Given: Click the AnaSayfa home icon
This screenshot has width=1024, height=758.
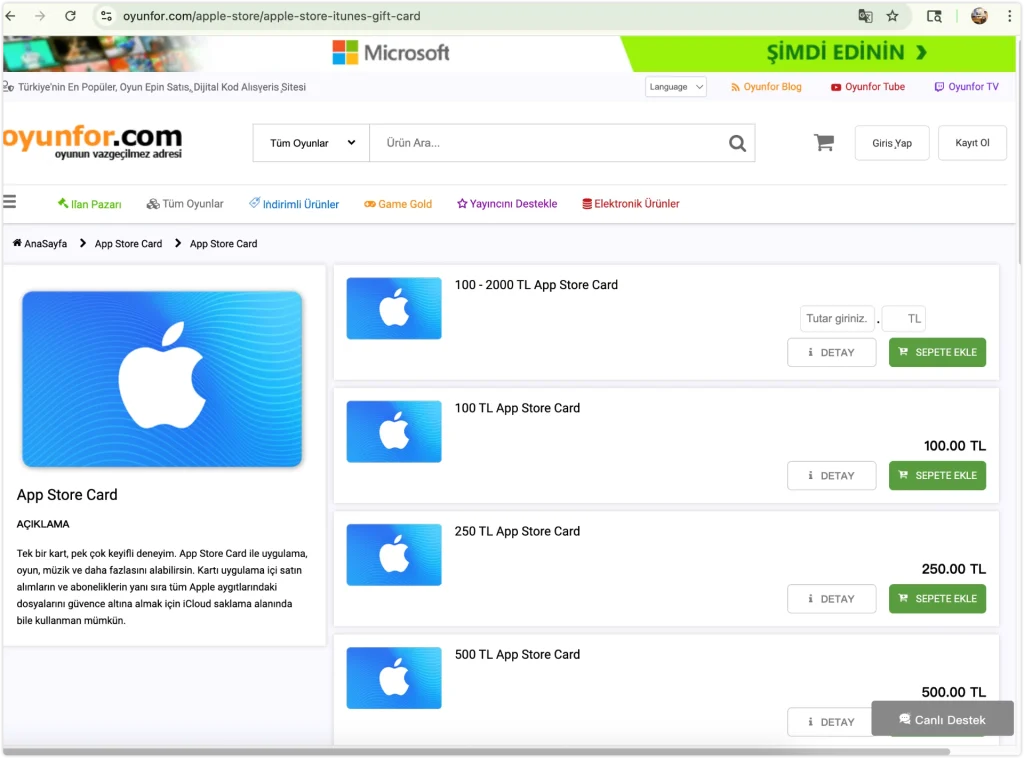Looking at the screenshot, I should tap(17, 243).
